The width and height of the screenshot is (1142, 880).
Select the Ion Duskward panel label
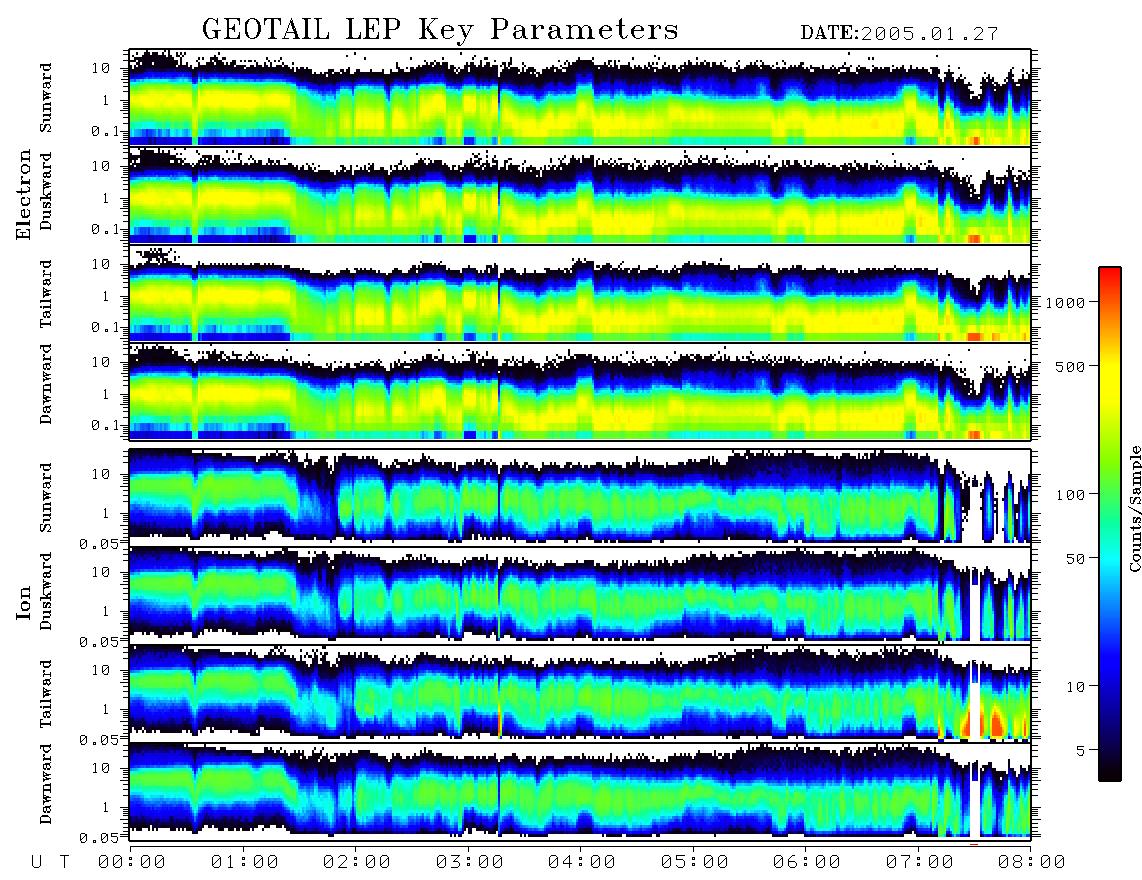46,591
